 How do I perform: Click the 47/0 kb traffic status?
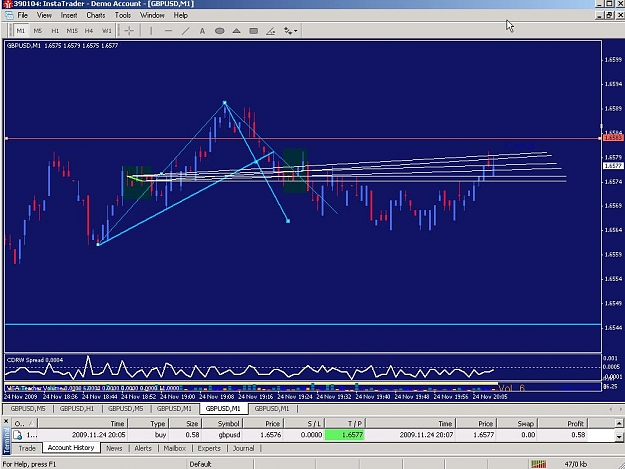point(576,464)
